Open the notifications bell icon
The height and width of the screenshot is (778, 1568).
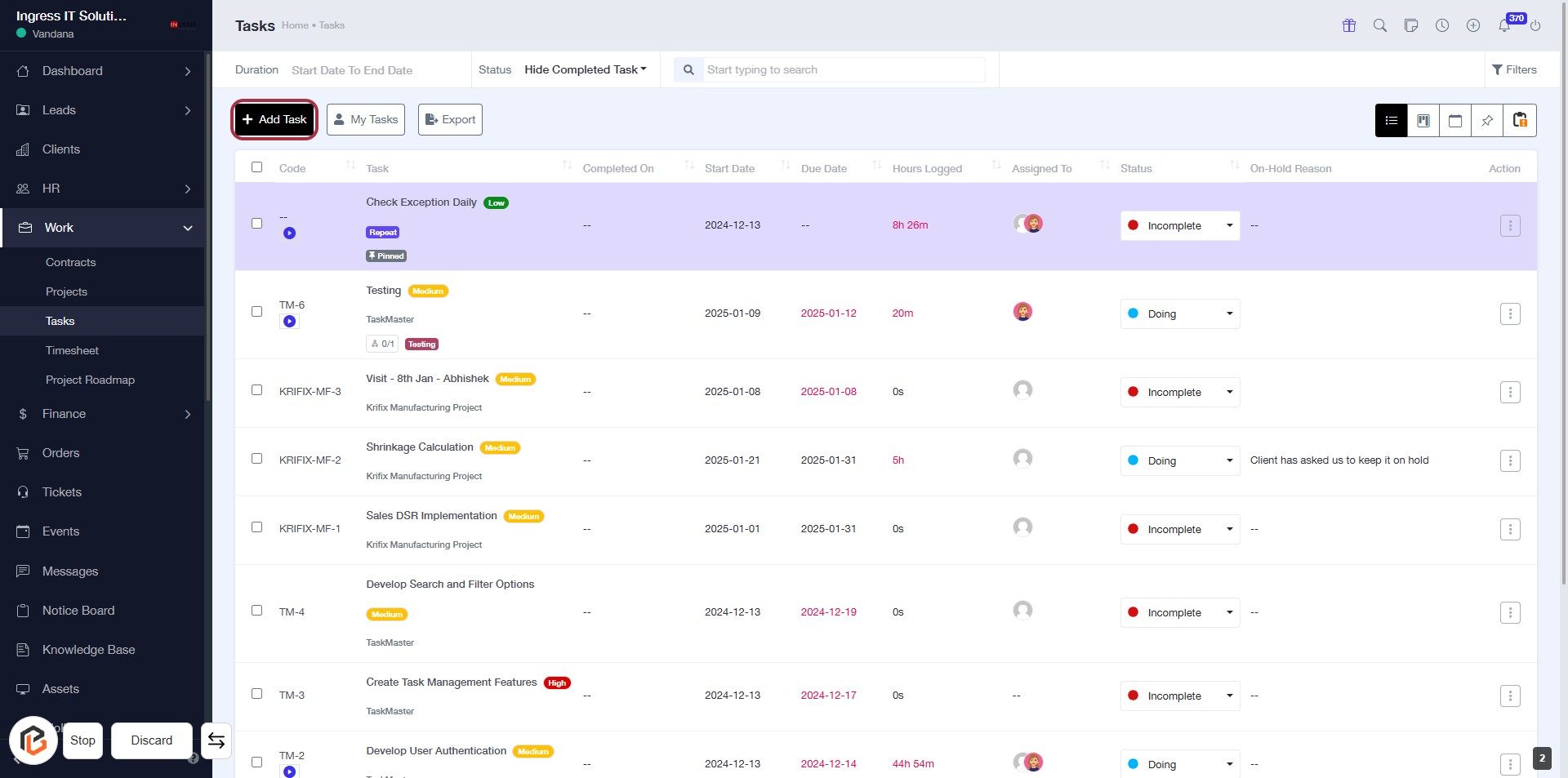pyautogui.click(x=1503, y=26)
